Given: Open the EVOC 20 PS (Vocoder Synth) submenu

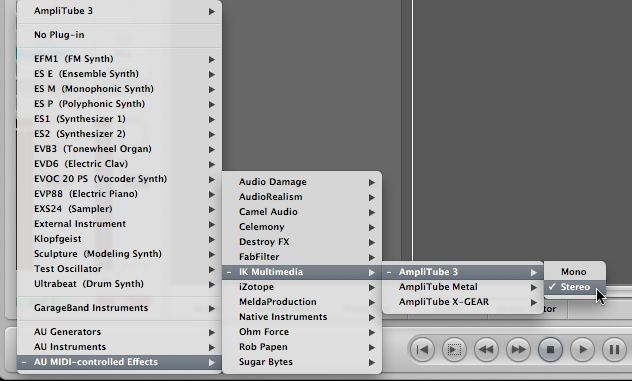Looking at the screenshot, I should (119, 179).
